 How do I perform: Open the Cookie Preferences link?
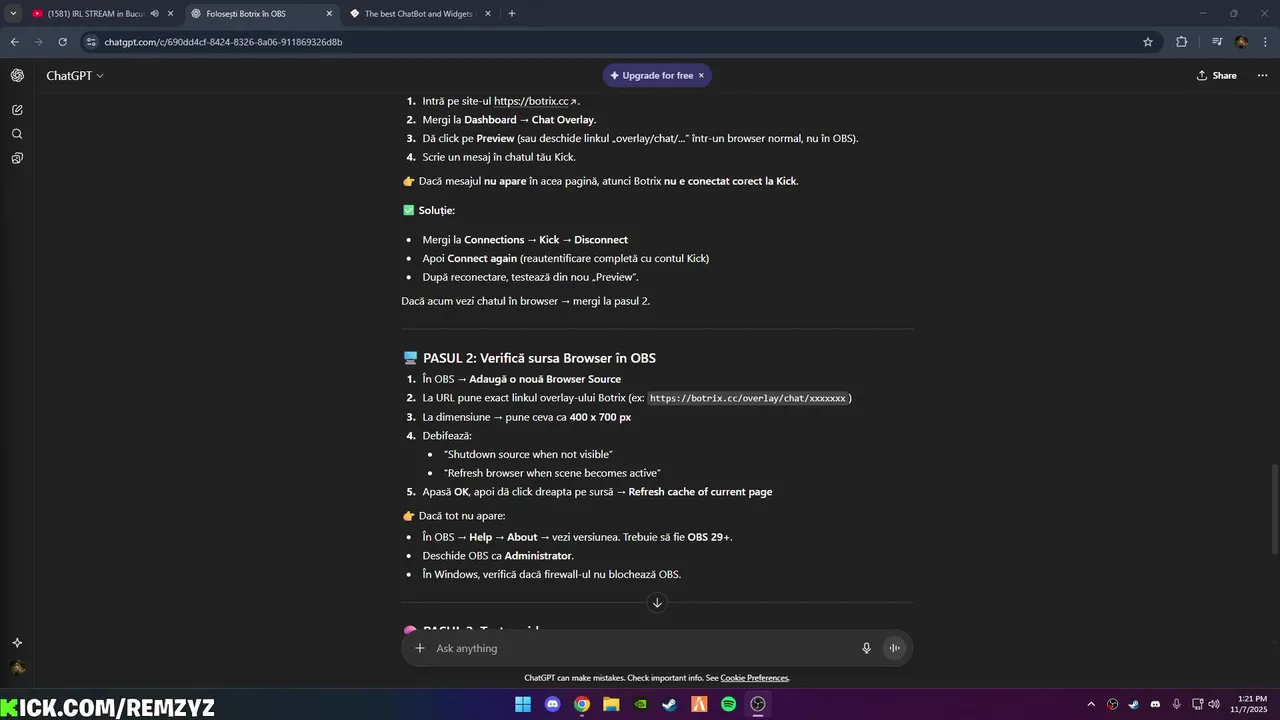click(x=754, y=678)
